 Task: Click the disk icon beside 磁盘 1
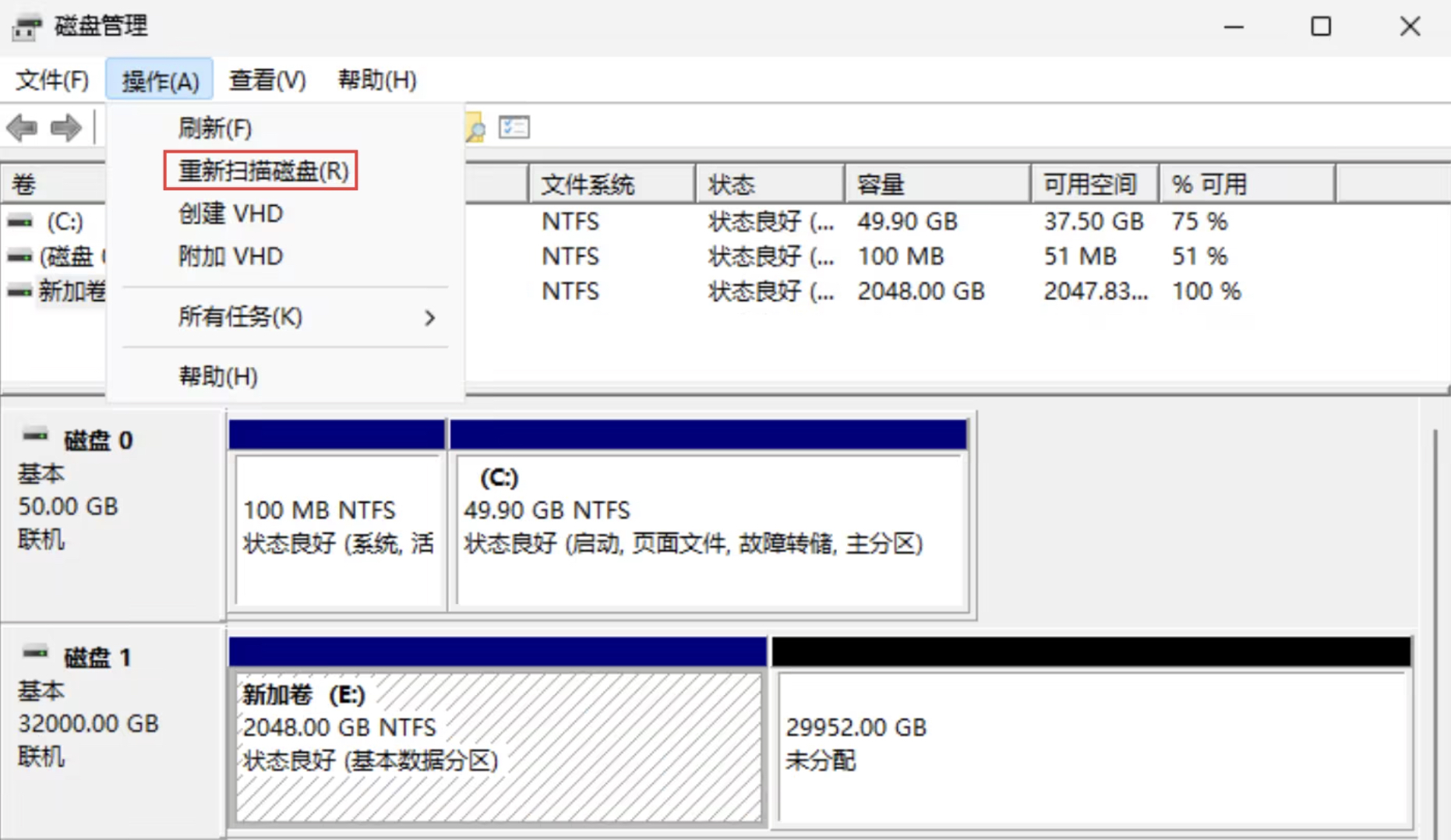(x=35, y=653)
